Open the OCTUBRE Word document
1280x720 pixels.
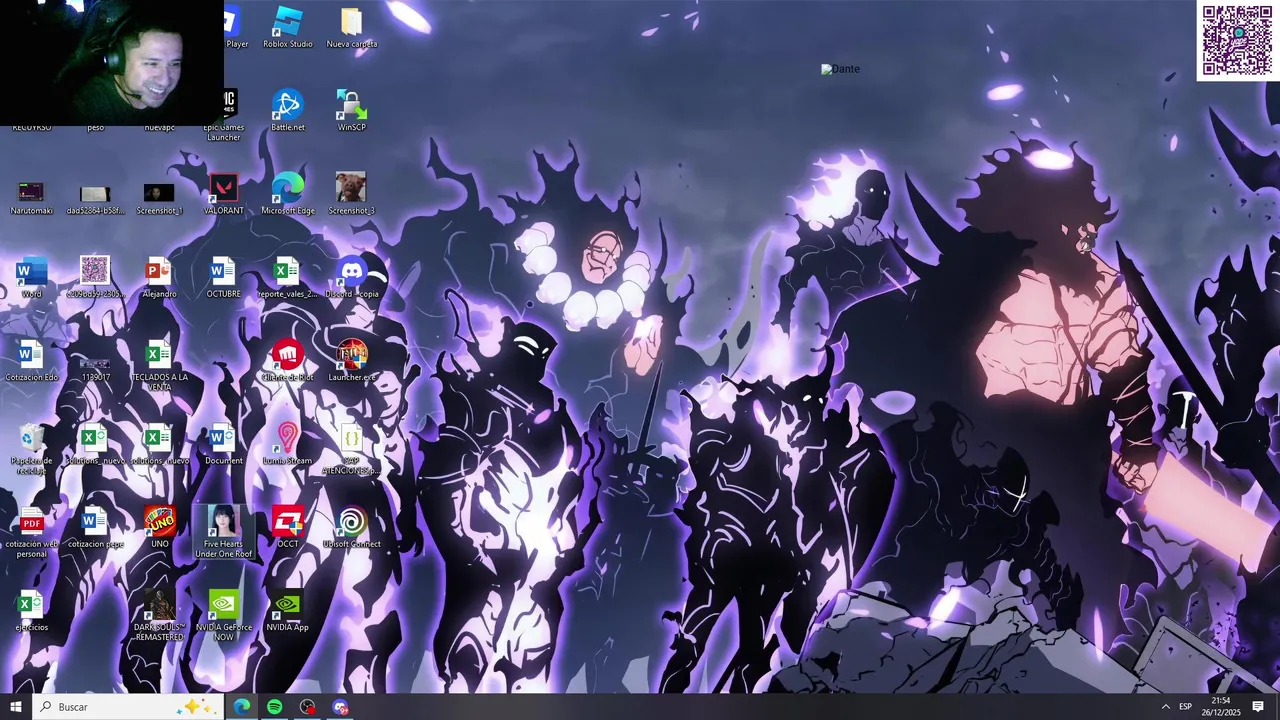[x=223, y=277]
